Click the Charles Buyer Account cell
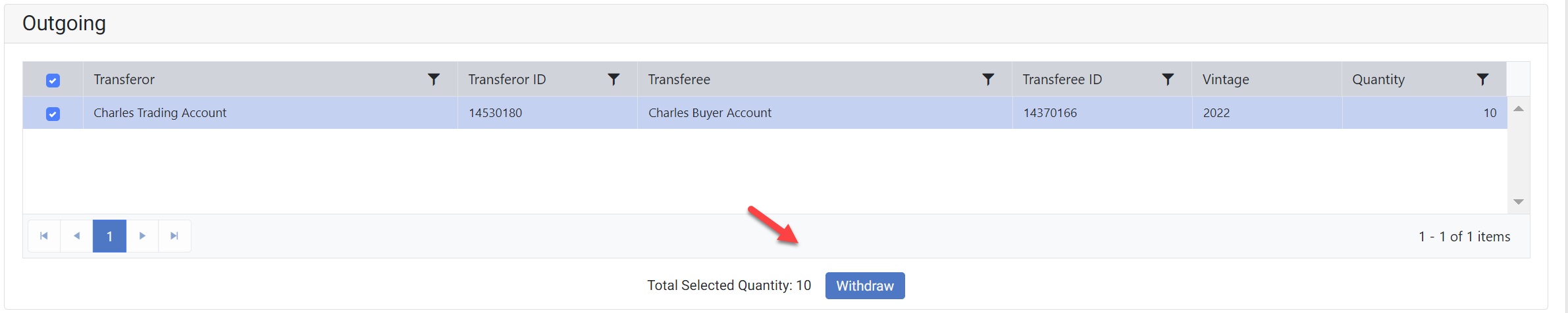Screen dimensions: 1568x313 point(710,113)
